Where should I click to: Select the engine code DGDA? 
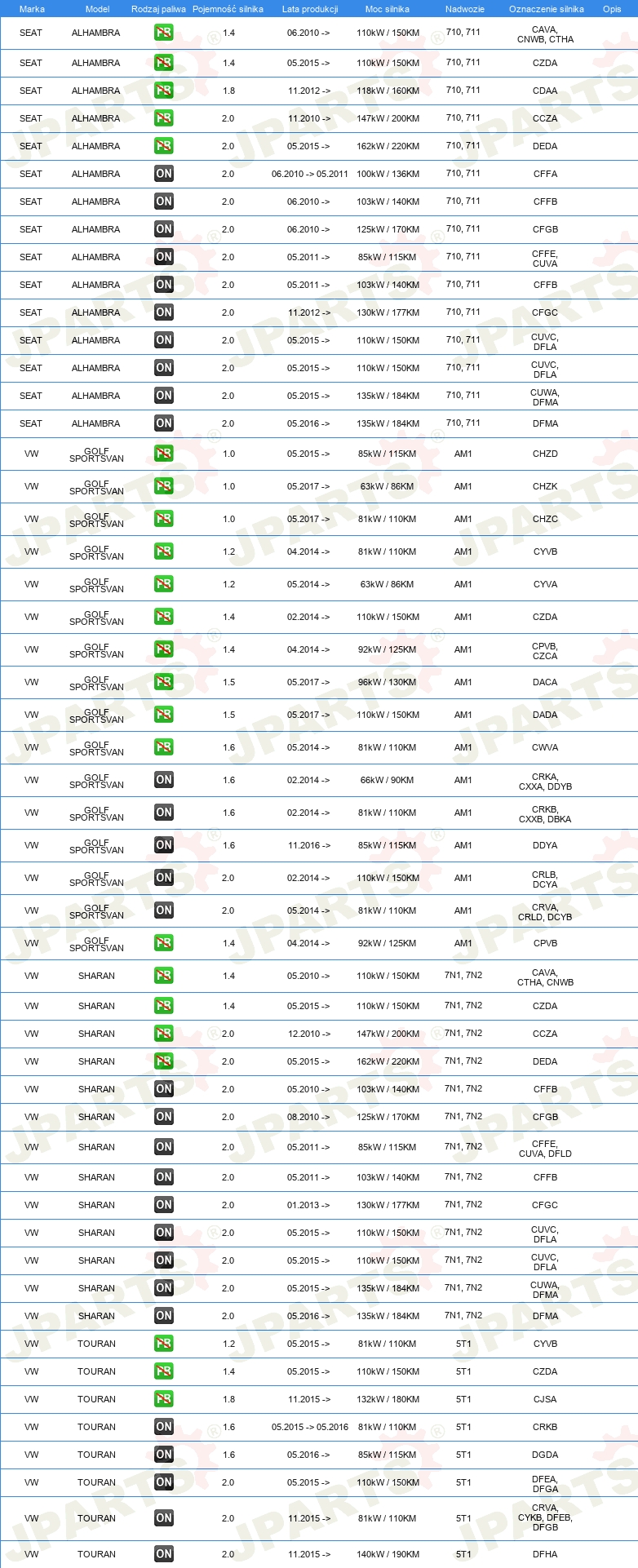(545, 1455)
